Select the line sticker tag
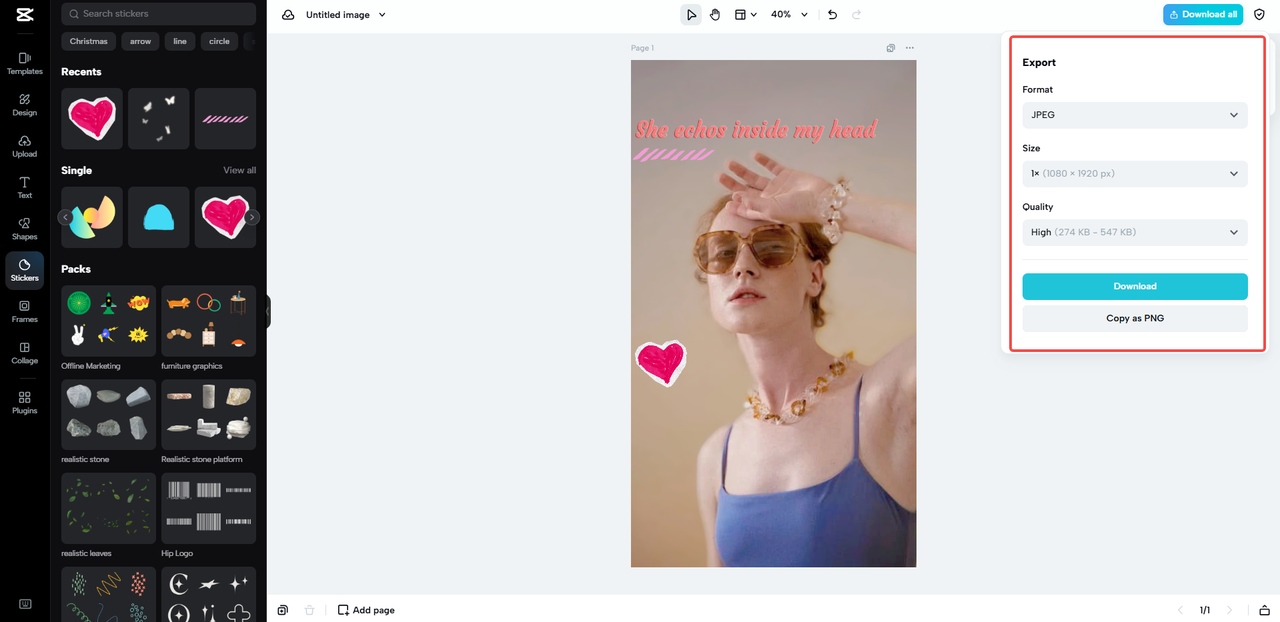1280x622 pixels. (x=180, y=41)
